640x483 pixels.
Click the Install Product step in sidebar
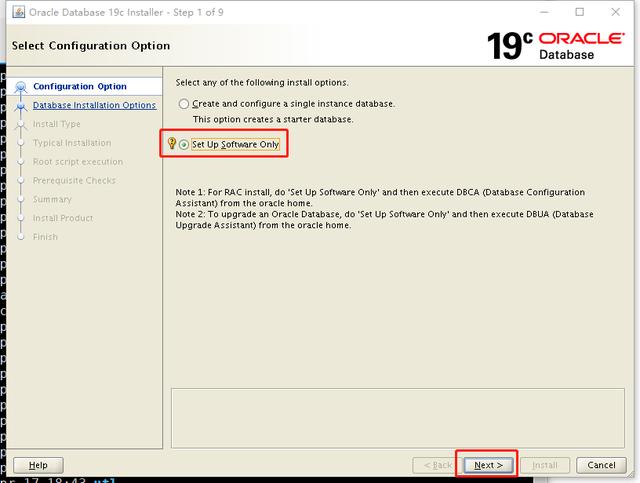pos(63,218)
